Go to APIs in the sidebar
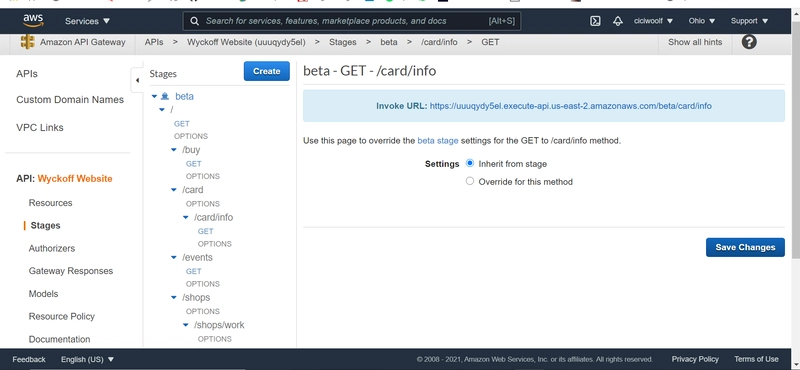This screenshot has height=370, width=800. tap(27, 73)
